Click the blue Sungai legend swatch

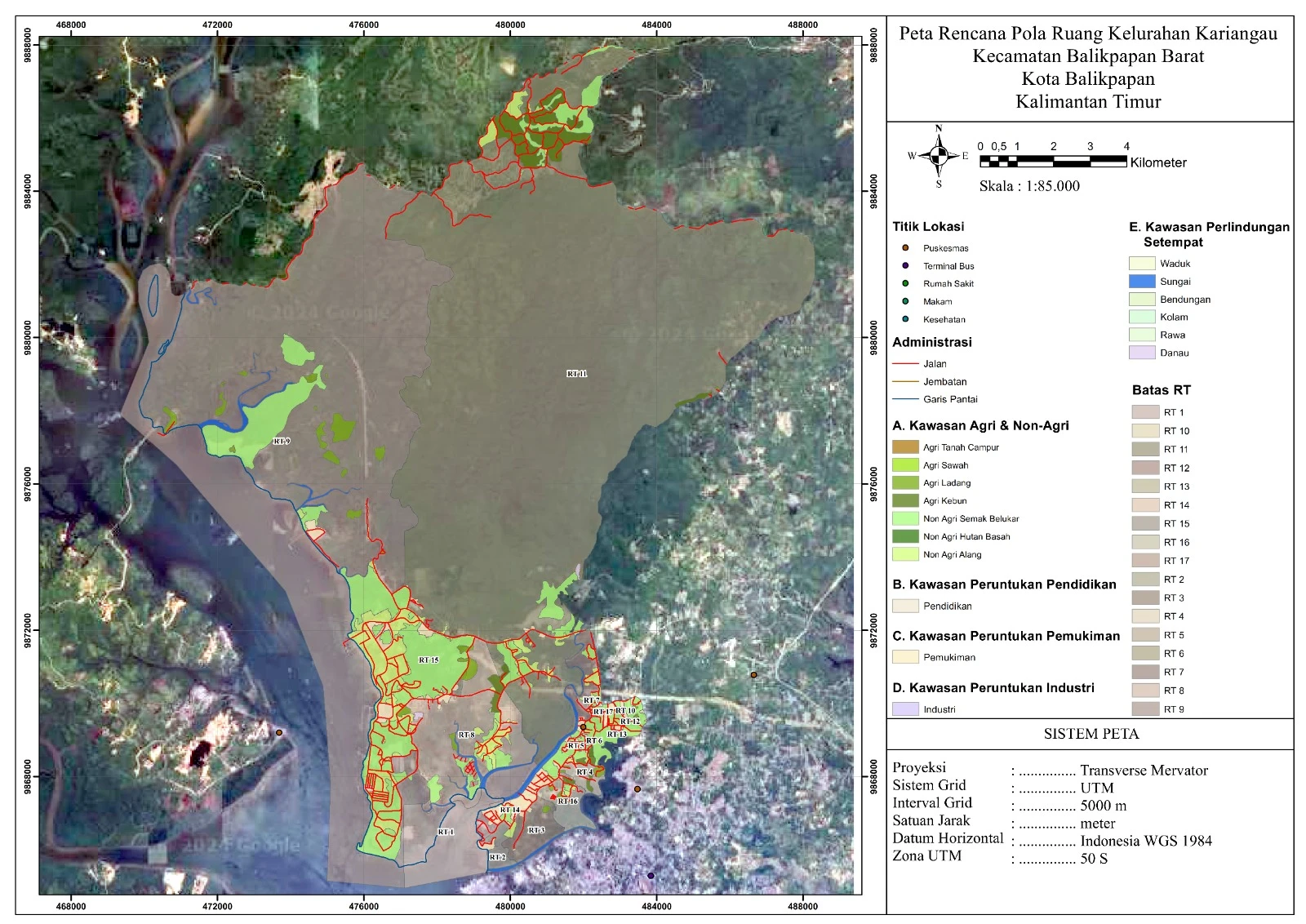click(x=1142, y=282)
